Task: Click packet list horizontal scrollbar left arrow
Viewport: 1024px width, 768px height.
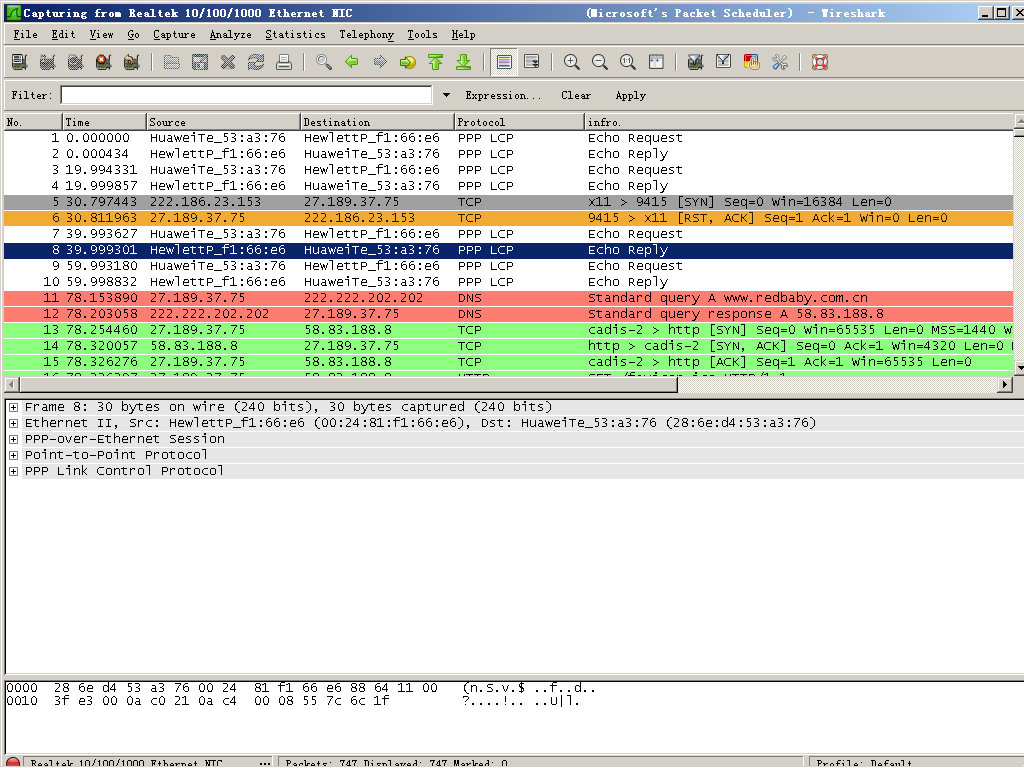Action: [x=11, y=385]
